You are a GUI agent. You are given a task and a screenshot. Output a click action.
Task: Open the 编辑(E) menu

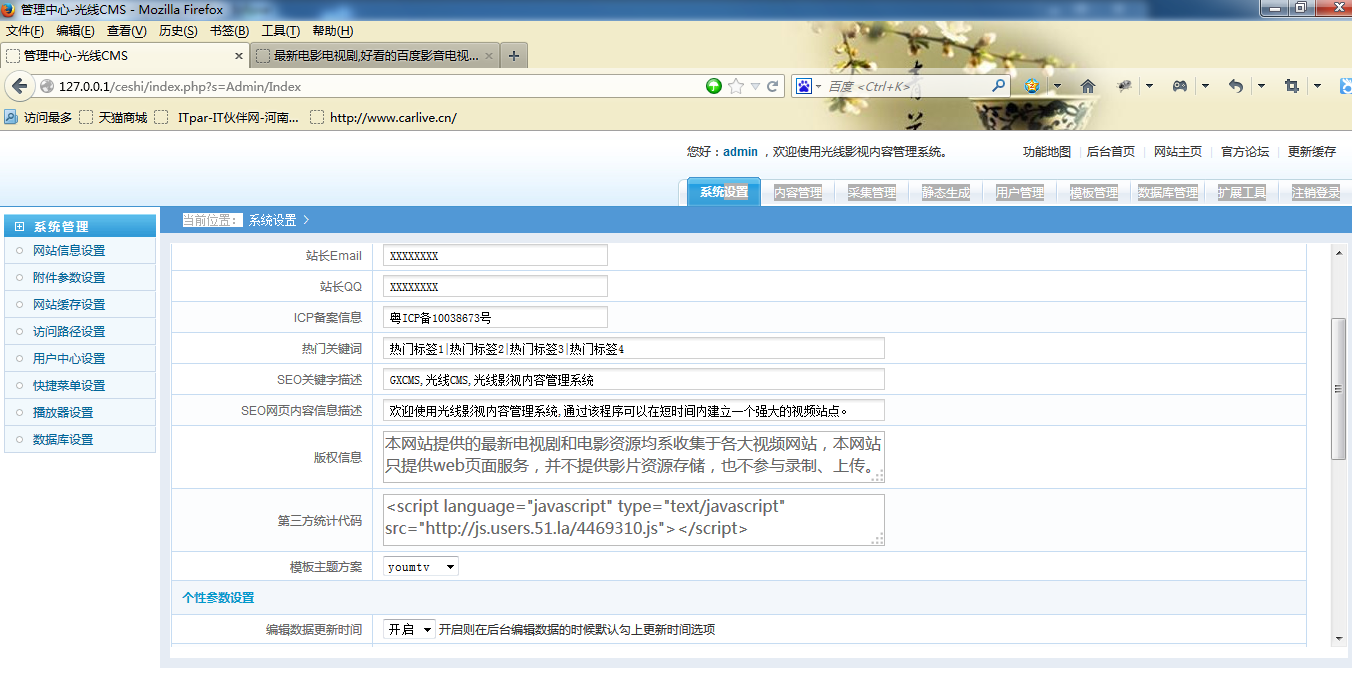[x=76, y=31]
